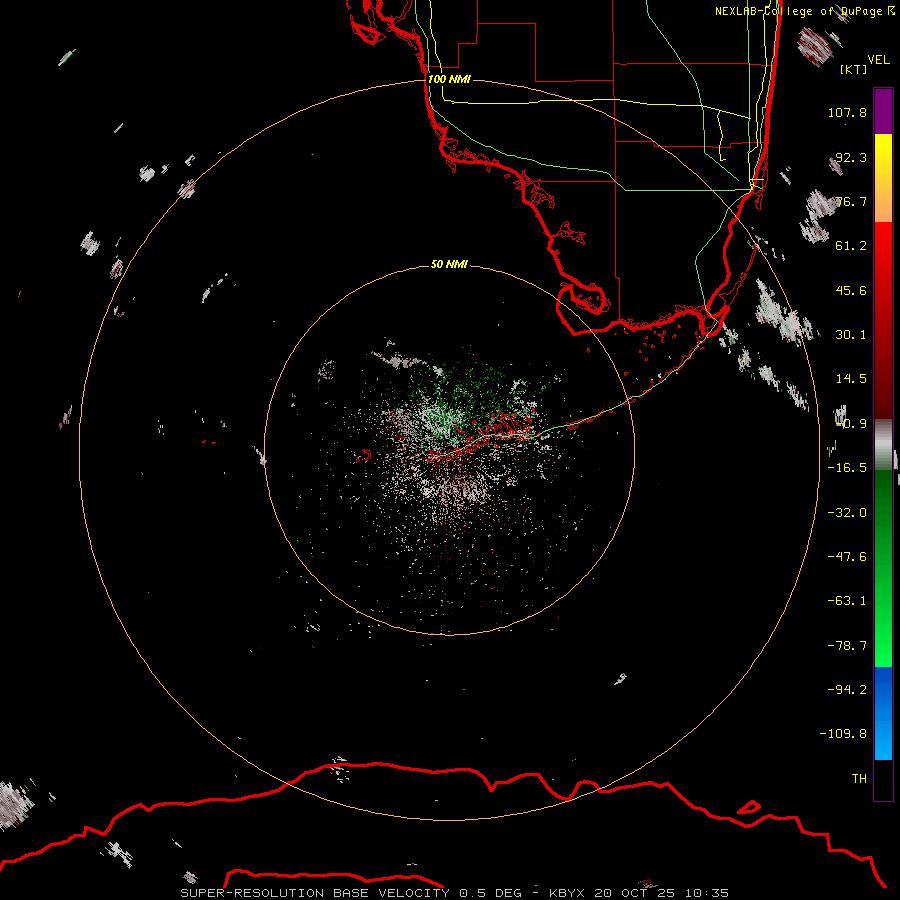The image size is (900, 900).
Task: Click the NEXLAB-College of DuPage credit text
Action: pos(804,11)
